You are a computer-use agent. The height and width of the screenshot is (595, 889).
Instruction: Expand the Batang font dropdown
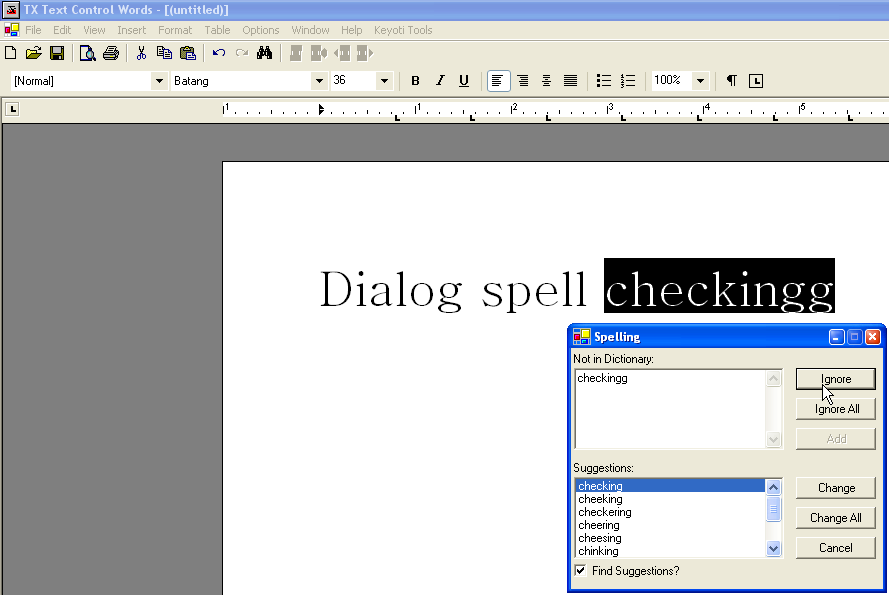click(x=319, y=81)
